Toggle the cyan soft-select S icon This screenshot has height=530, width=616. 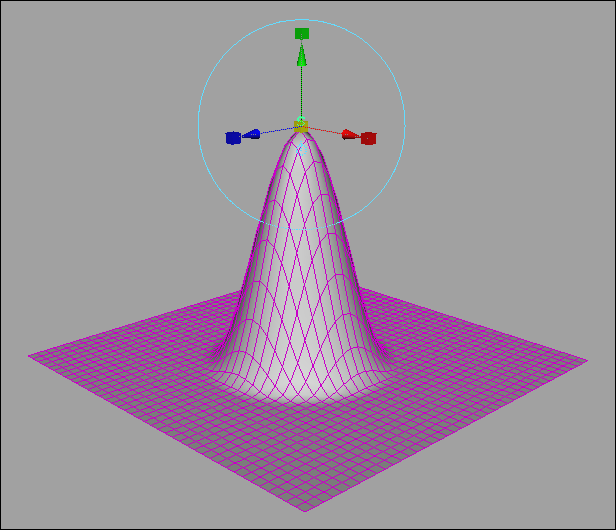(x=301, y=120)
